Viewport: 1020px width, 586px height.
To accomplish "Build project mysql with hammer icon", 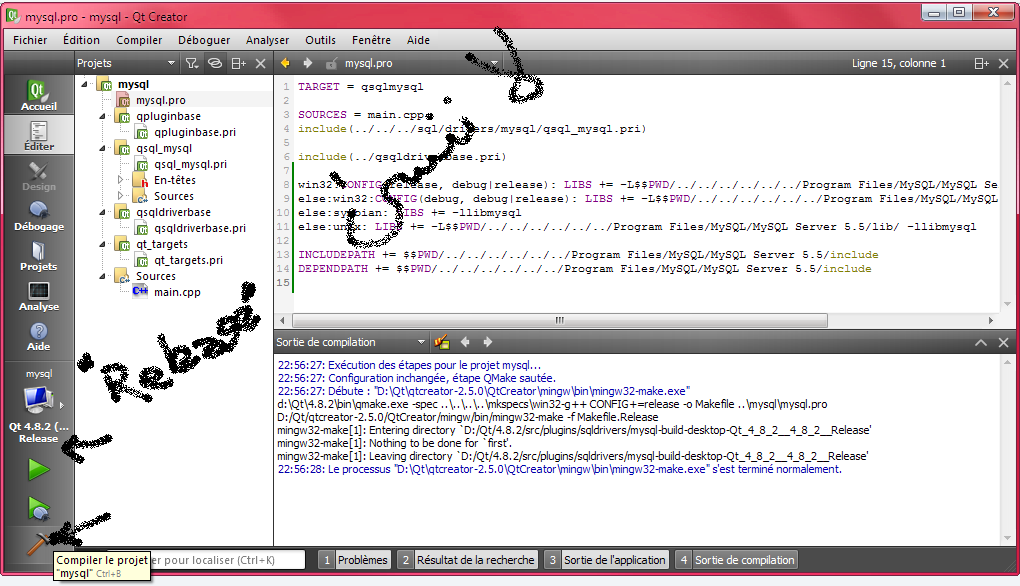I will pos(38,544).
